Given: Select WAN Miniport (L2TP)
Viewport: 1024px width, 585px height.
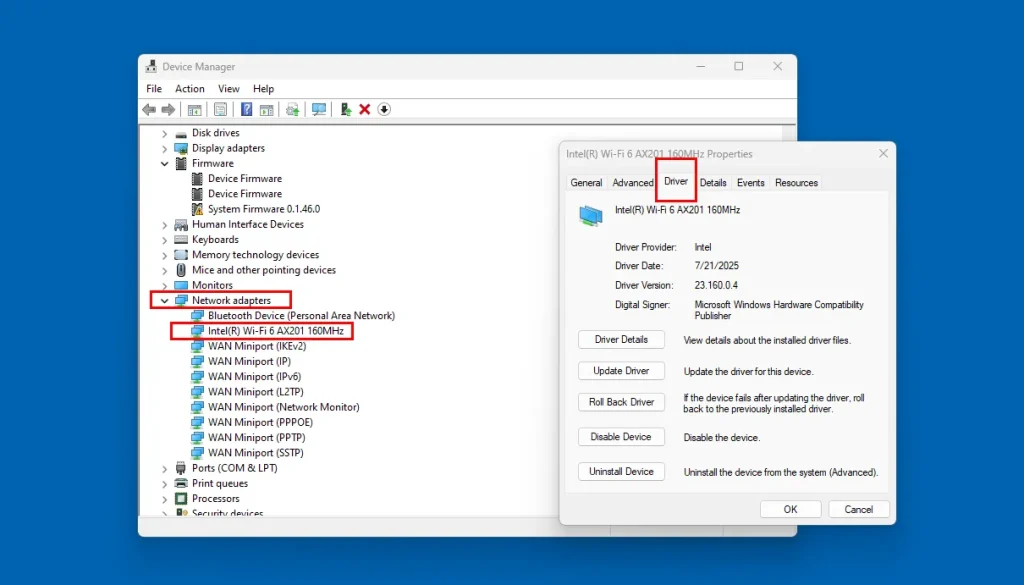Looking at the screenshot, I should (x=255, y=392).
